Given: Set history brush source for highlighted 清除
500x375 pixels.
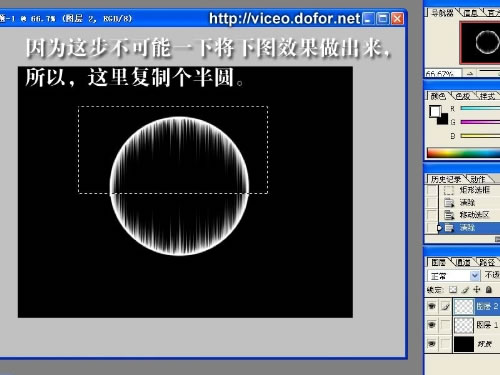Looking at the screenshot, I should pyautogui.click(x=432, y=228).
